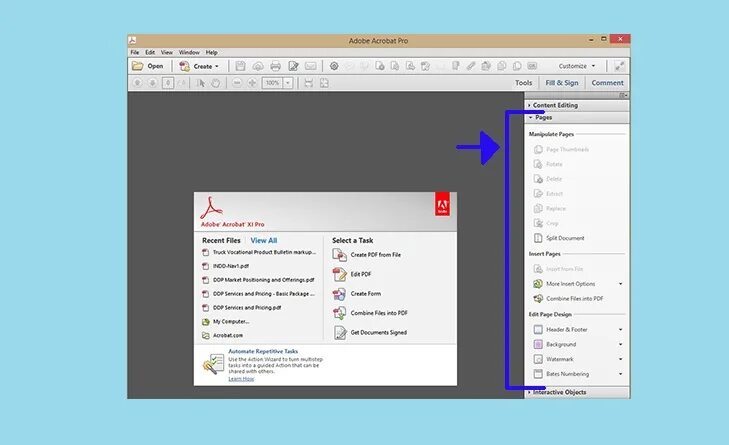Click the Fit One Full Page icon
The width and height of the screenshot is (729, 445).
[x=324, y=83]
